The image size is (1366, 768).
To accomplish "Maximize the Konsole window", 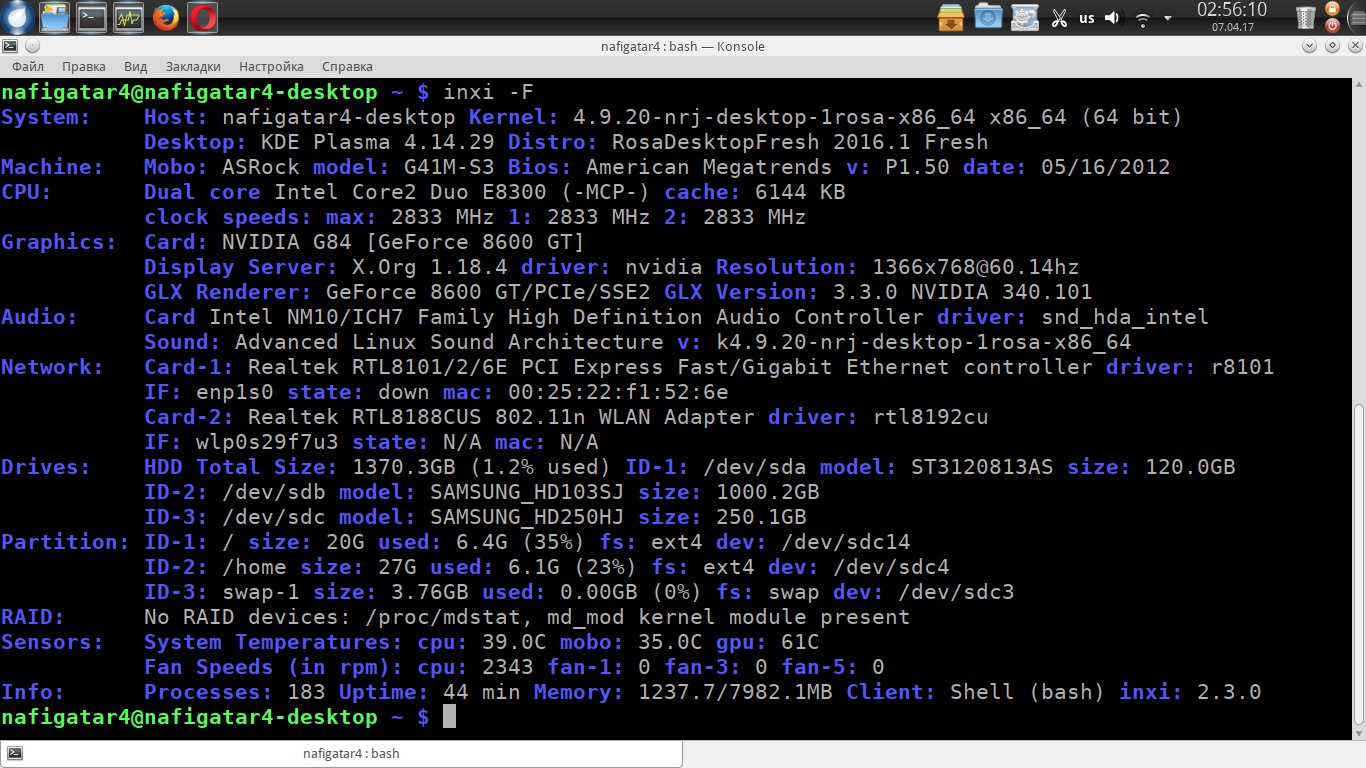I will tap(1331, 46).
